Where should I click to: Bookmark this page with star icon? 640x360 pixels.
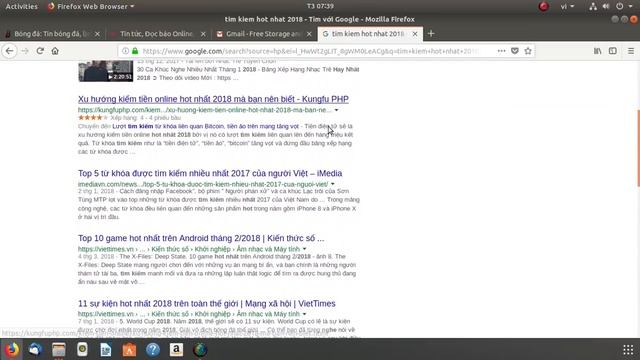tap(528, 51)
